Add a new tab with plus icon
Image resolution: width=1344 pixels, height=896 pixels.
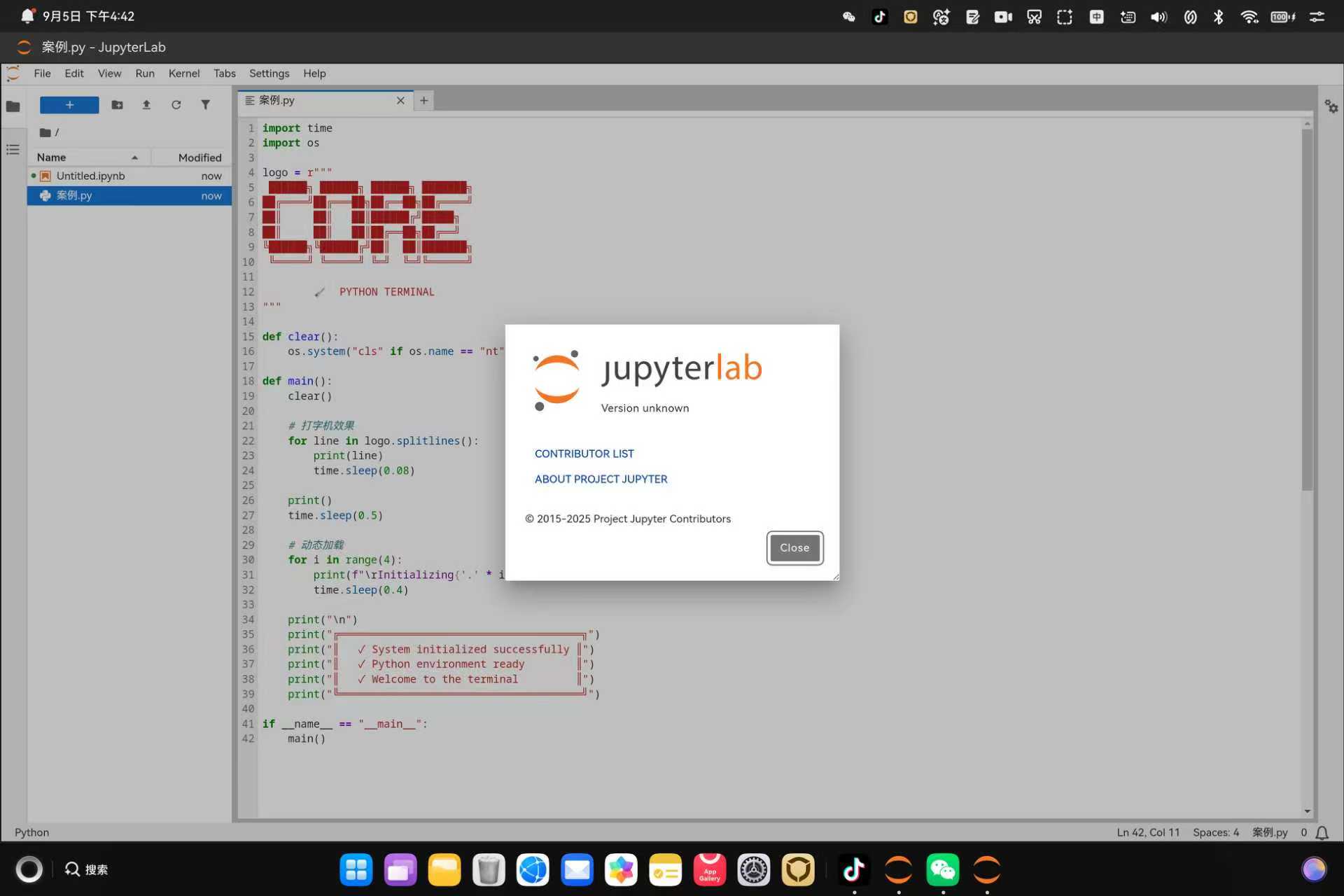423,101
